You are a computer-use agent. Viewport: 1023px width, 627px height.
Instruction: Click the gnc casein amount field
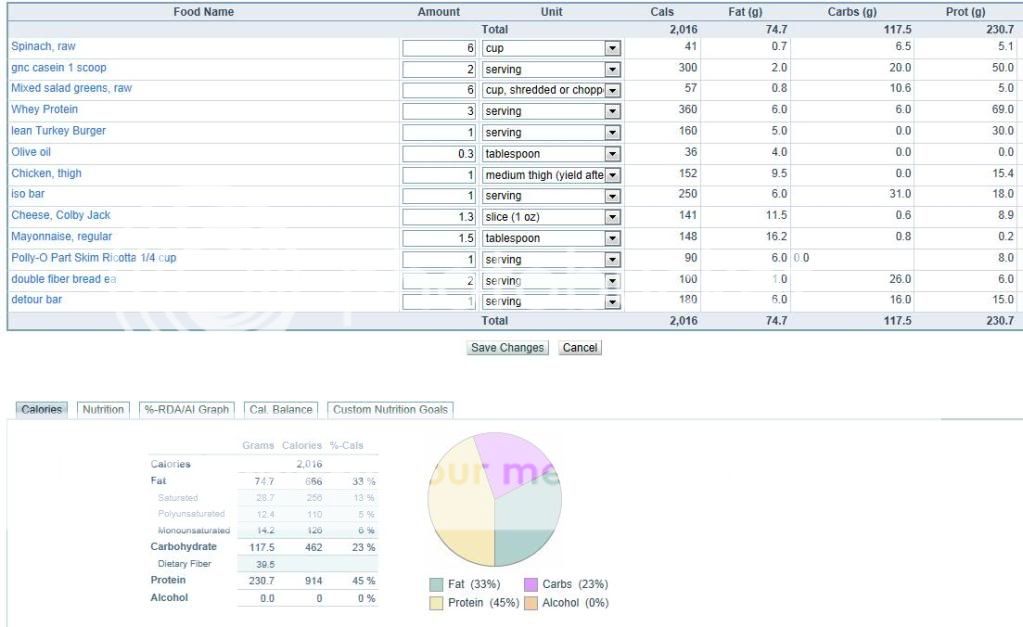[x=440, y=69]
